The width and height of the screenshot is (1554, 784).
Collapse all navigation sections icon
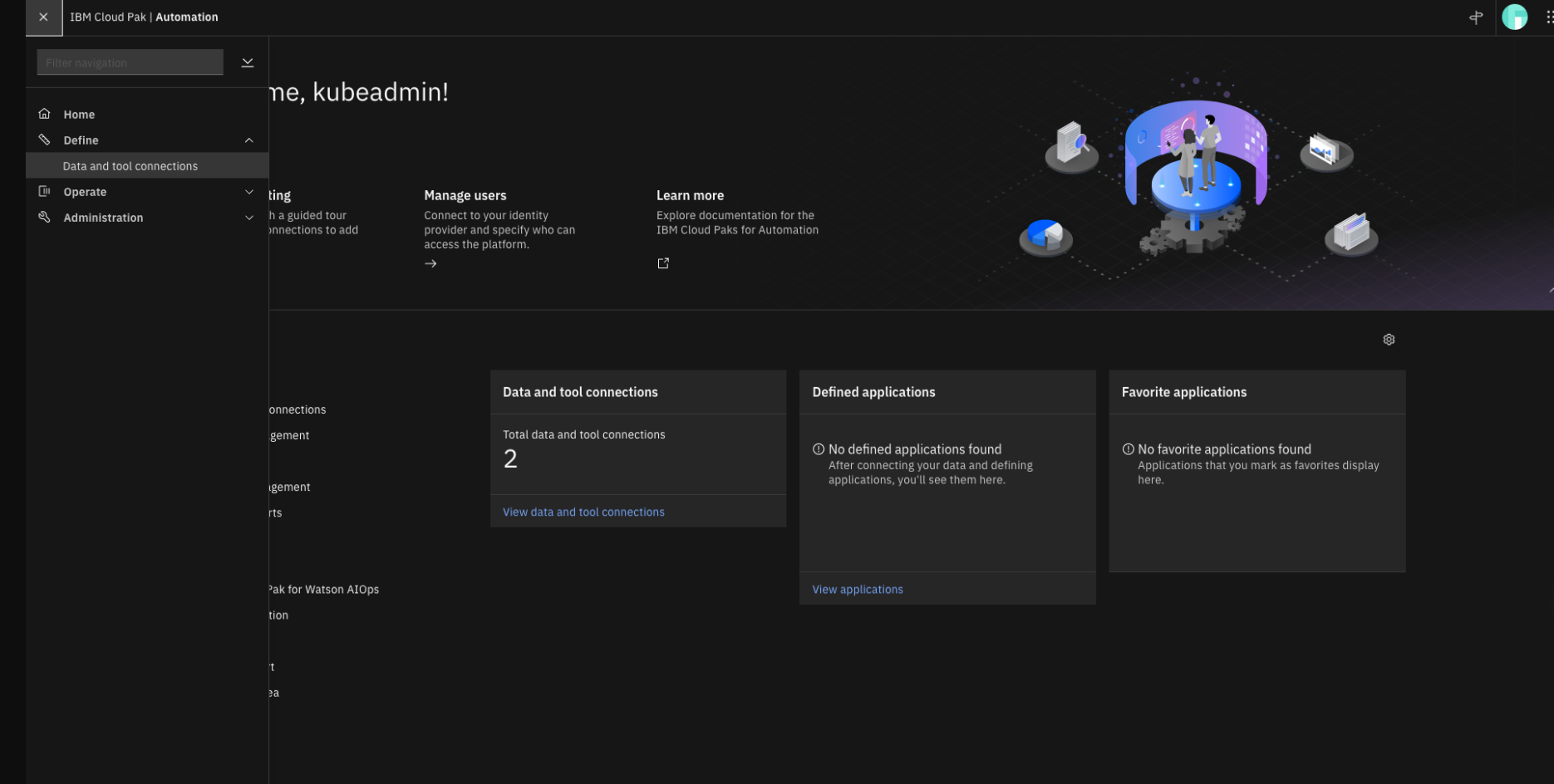click(248, 62)
